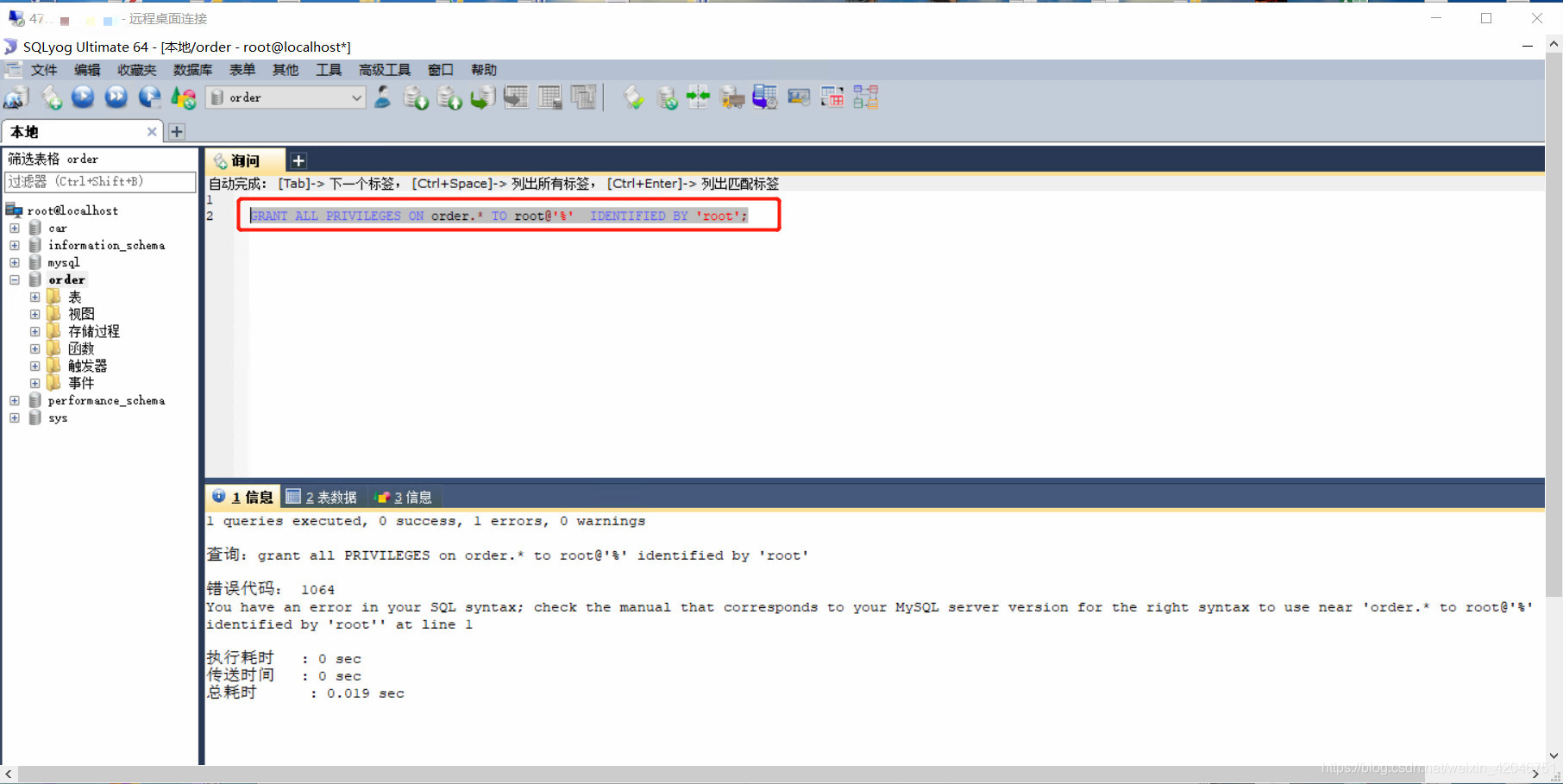Open the 表单 menu
This screenshot has width=1563, height=784.
242,70
